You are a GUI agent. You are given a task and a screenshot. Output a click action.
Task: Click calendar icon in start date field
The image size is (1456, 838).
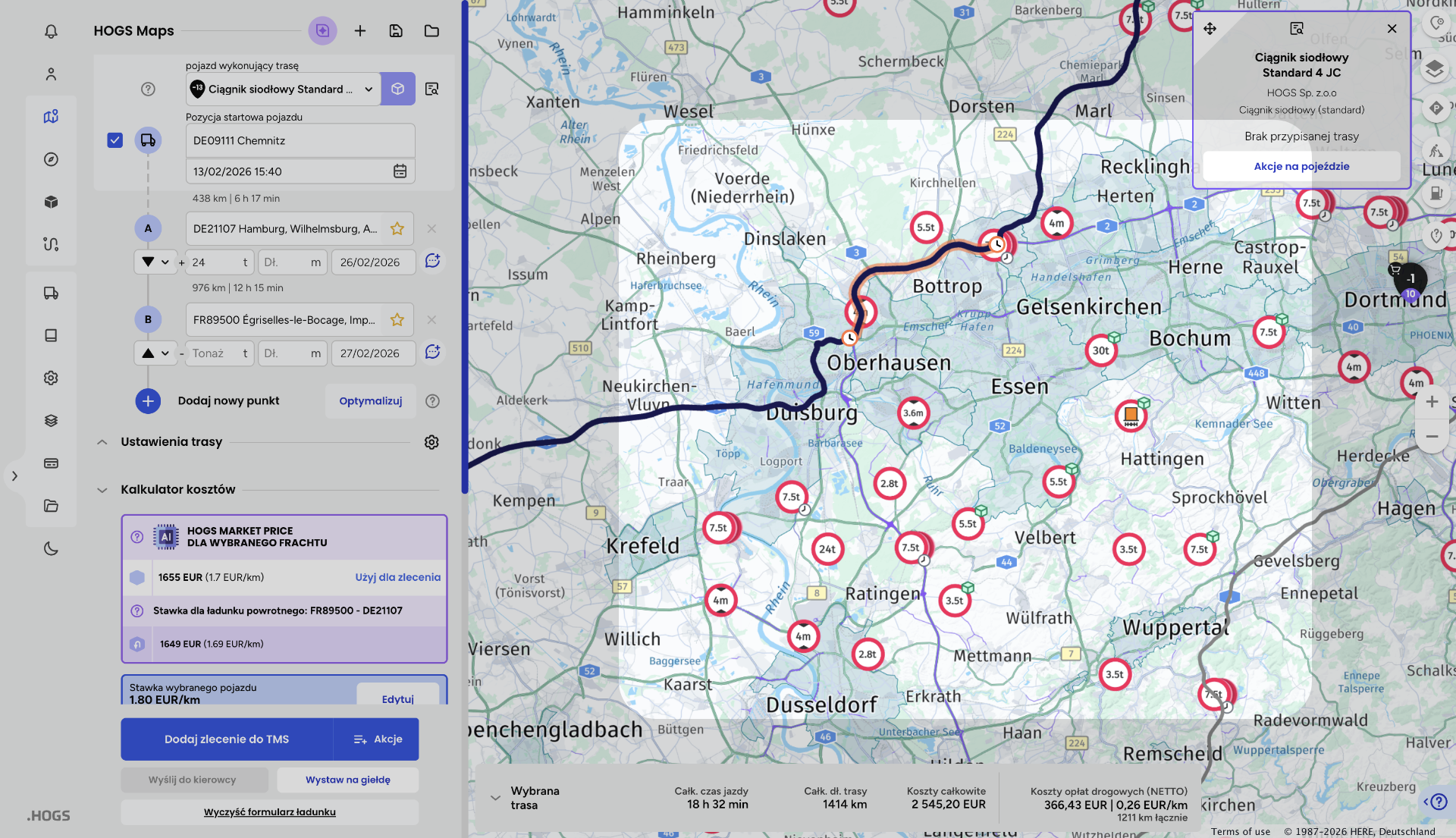[x=400, y=171]
